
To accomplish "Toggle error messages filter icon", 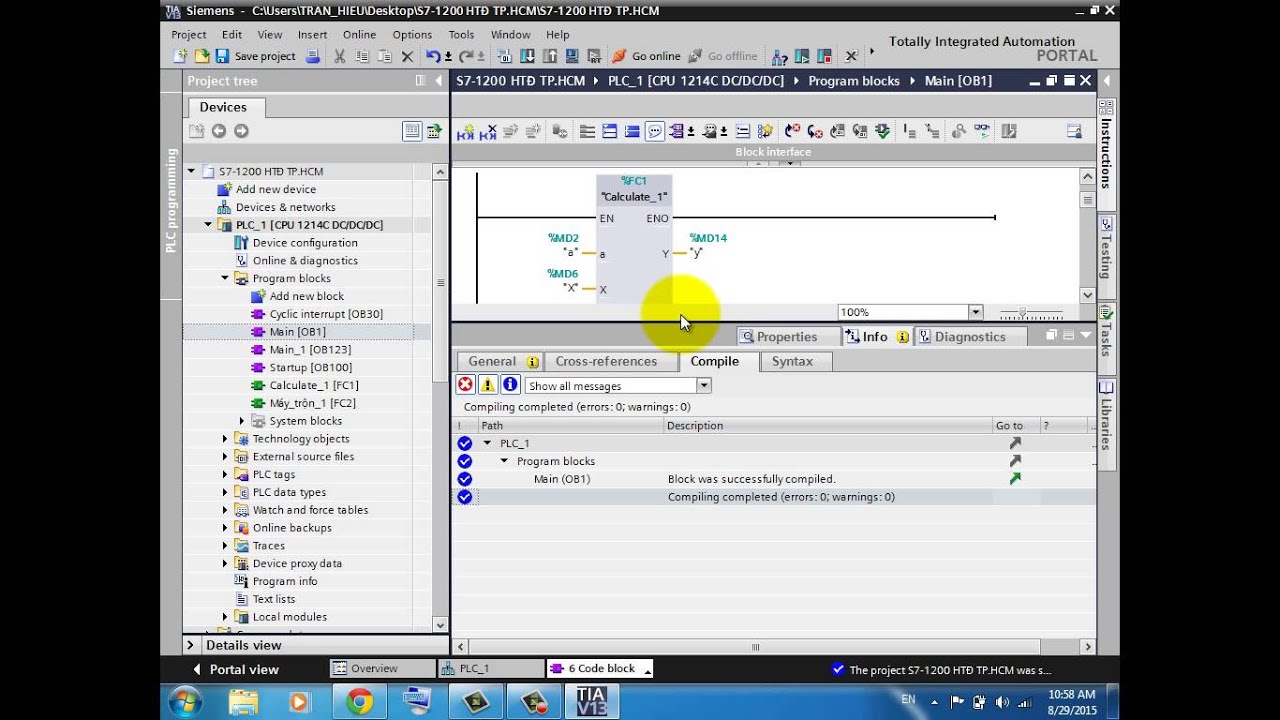I will pyautogui.click(x=465, y=385).
